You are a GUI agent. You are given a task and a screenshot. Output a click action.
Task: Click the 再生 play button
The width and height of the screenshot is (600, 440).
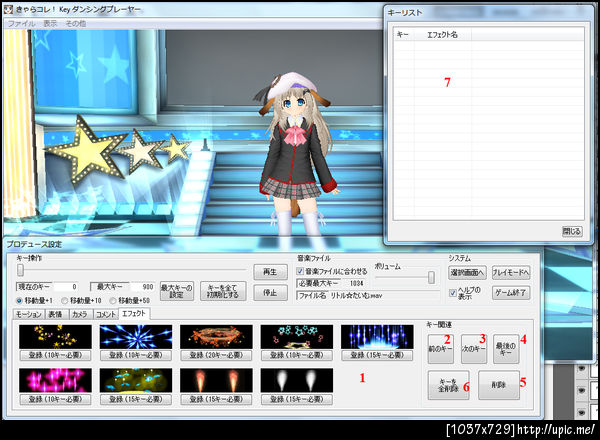click(x=270, y=272)
